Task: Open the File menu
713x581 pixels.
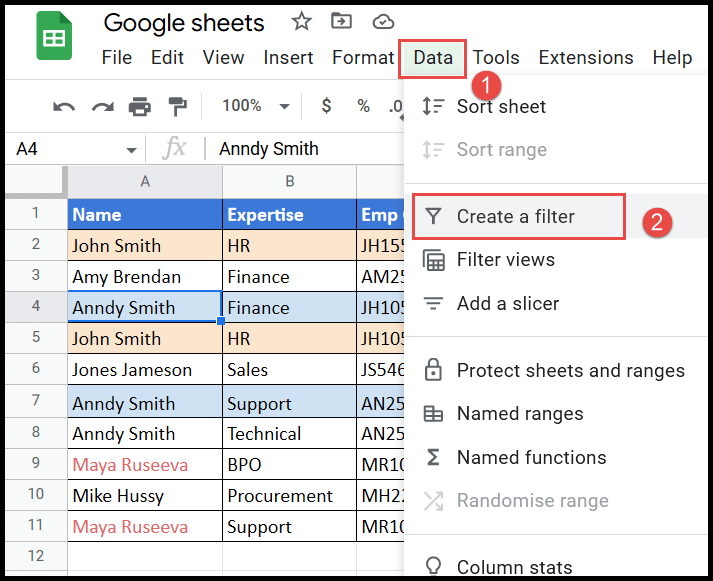Action: point(116,58)
